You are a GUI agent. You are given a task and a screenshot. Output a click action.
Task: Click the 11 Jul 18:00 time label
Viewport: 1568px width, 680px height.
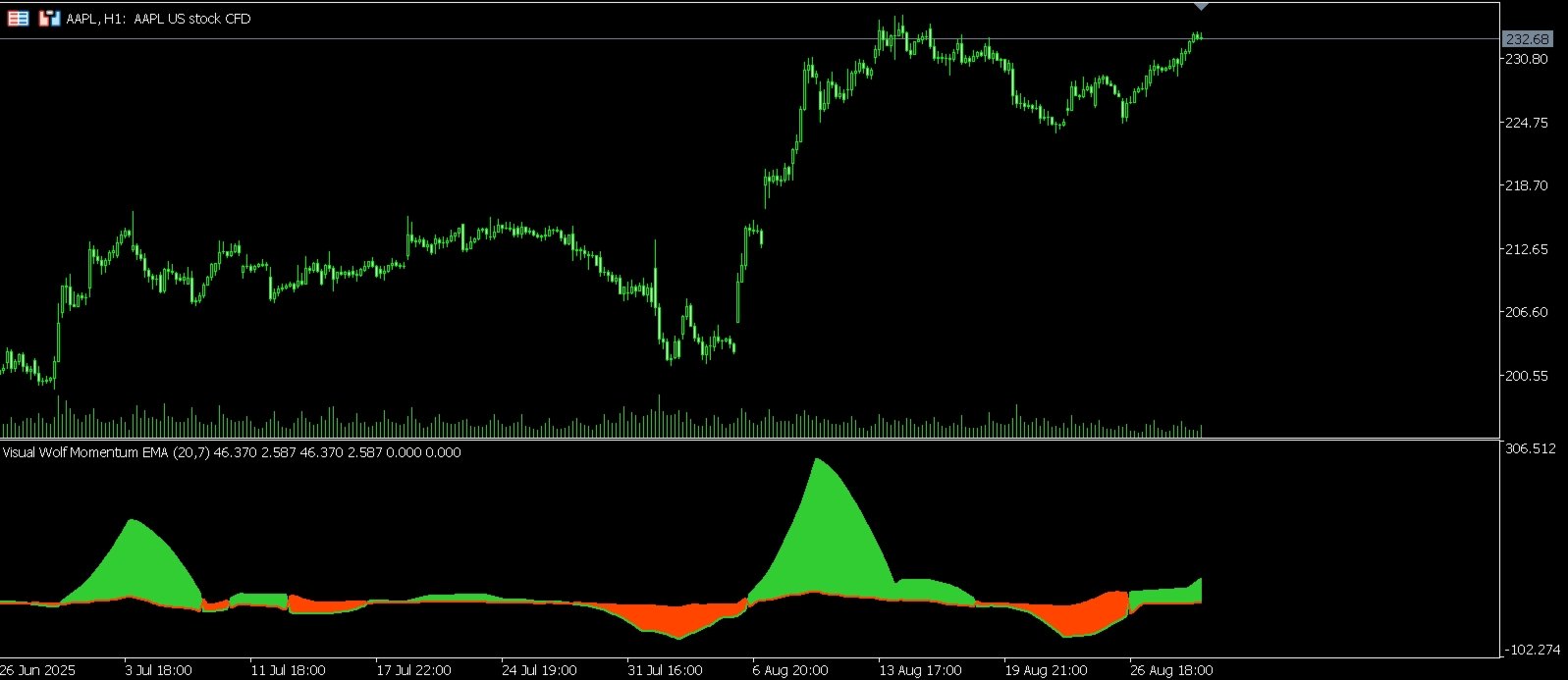(289, 670)
